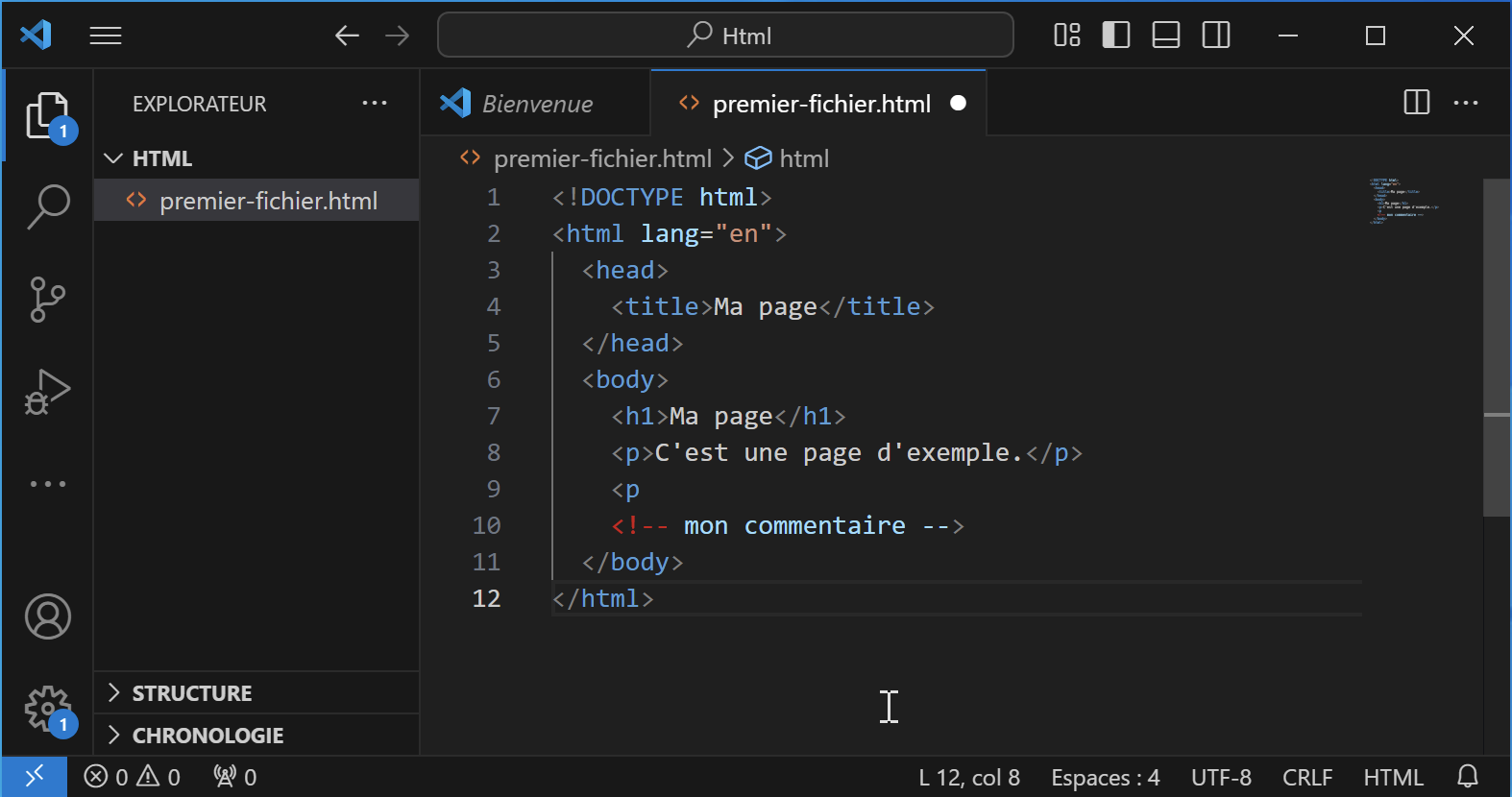Image resolution: width=1512 pixels, height=797 pixels.
Task: Open the hamburger application menu
Action: coord(106,36)
